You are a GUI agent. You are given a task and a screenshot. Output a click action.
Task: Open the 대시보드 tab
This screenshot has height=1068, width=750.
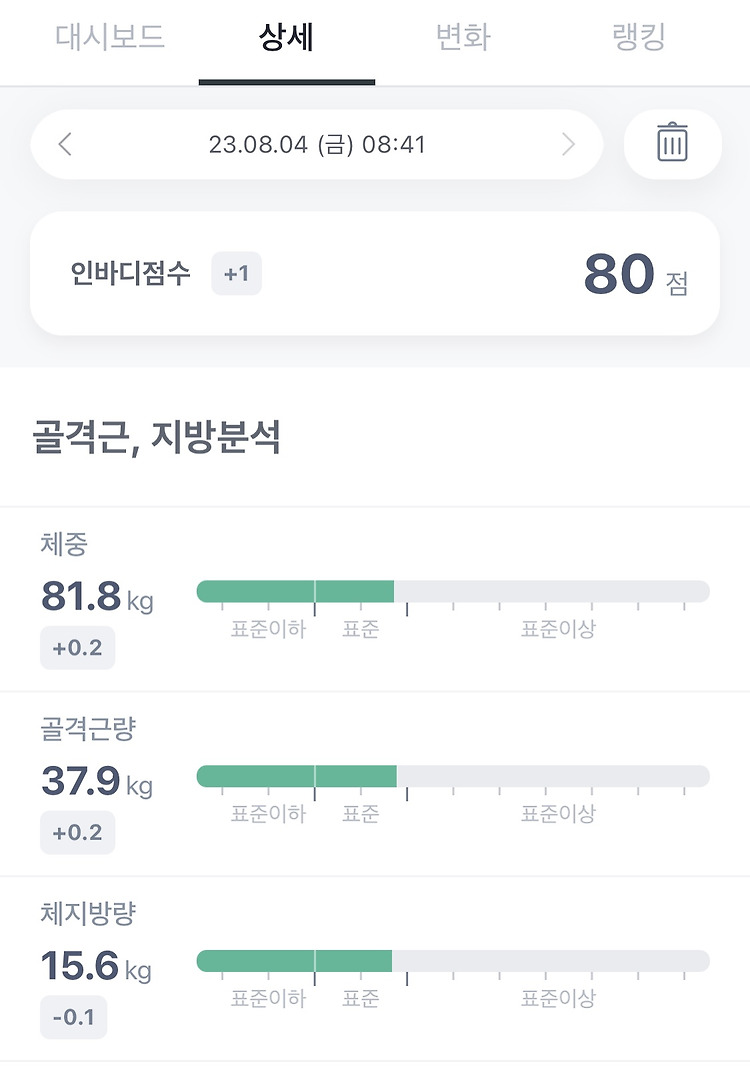110,38
